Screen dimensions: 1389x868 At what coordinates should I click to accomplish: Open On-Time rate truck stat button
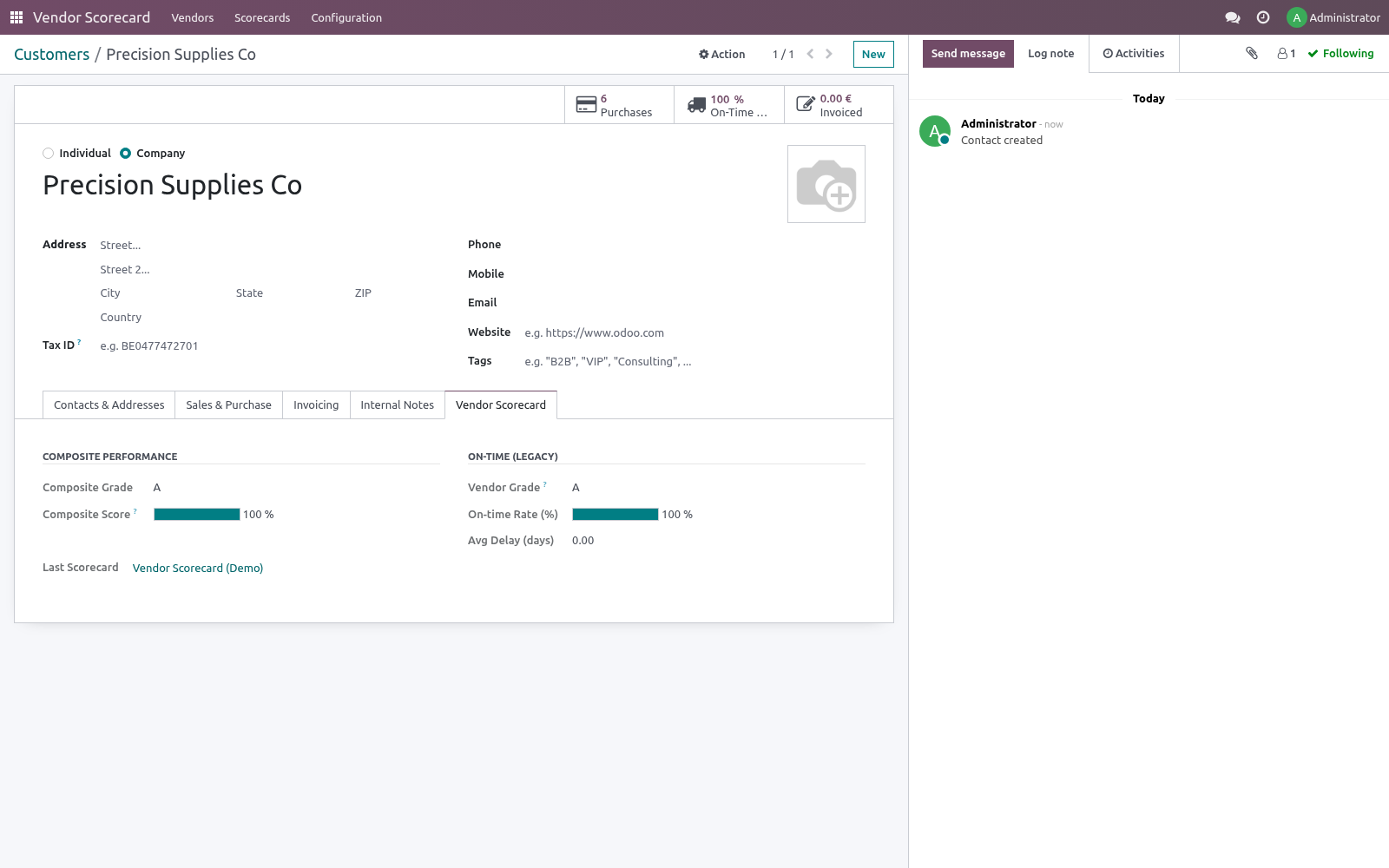tap(729, 105)
